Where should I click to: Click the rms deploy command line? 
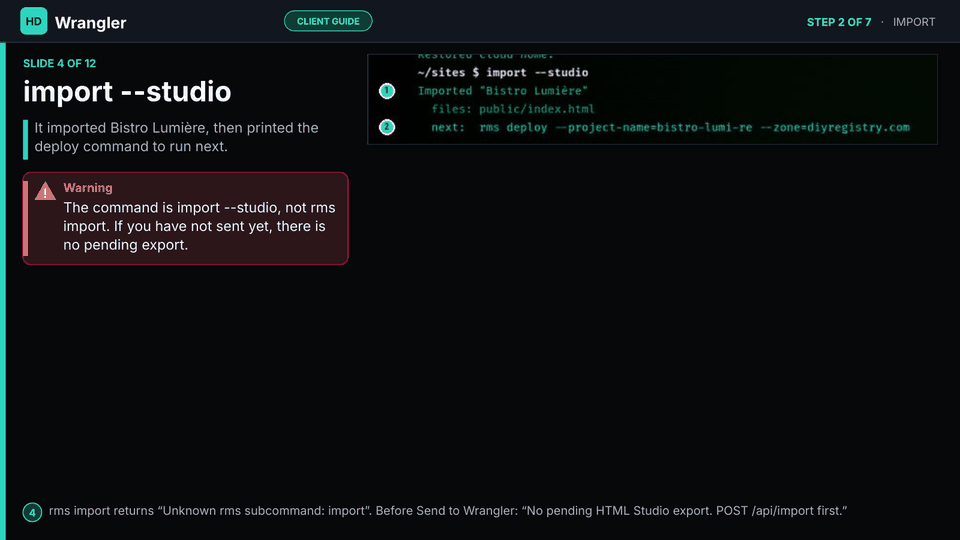(670, 127)
